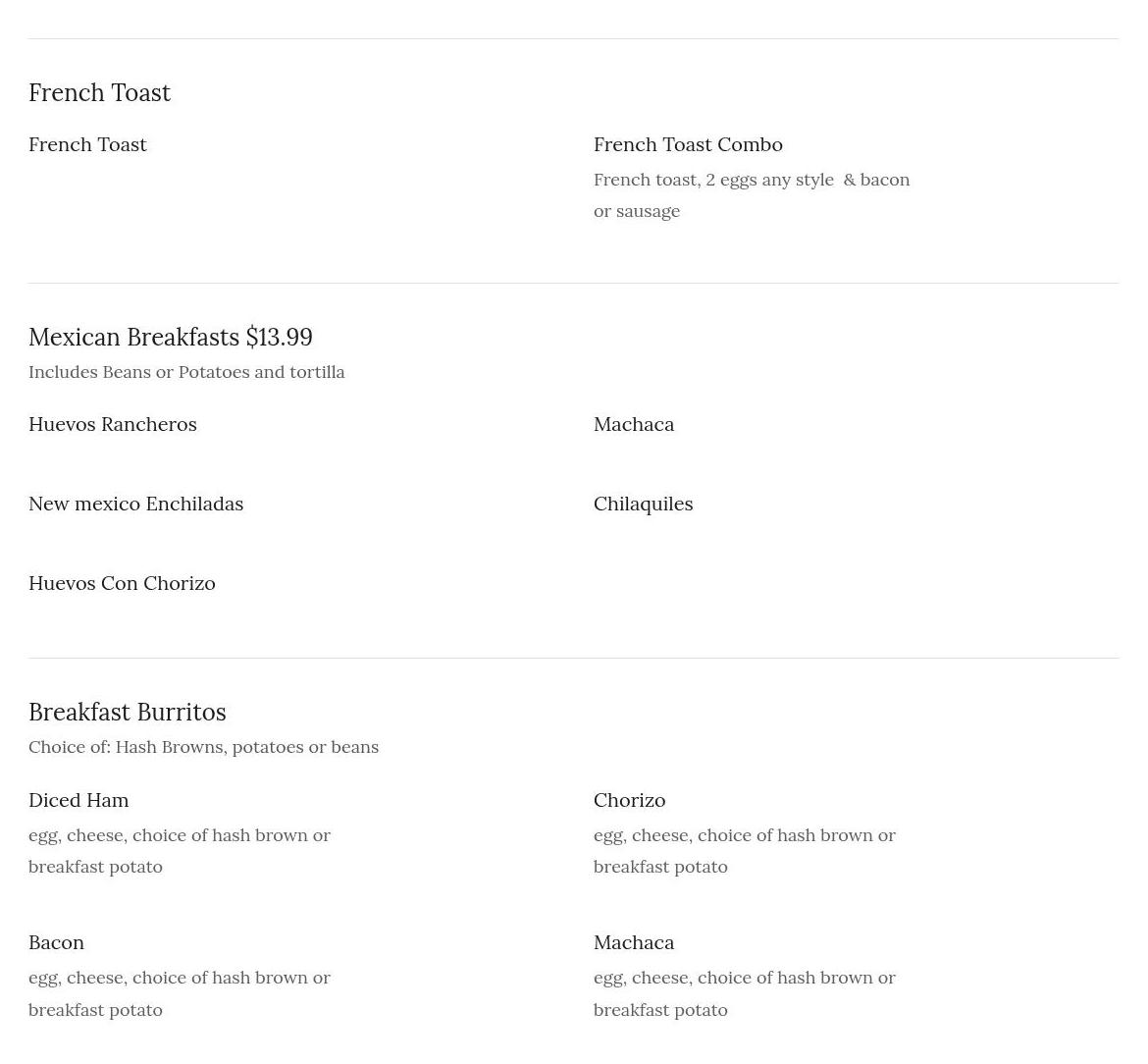Open the French Toast Combo item
1148x1064 pixels.
688,145
